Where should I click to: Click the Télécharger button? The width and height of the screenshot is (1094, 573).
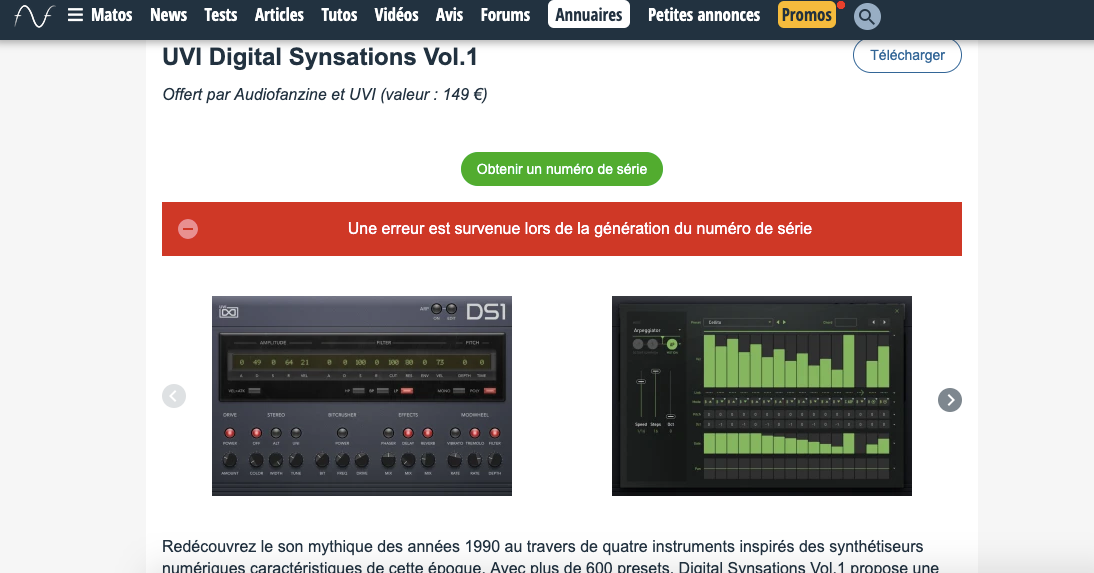907,56
